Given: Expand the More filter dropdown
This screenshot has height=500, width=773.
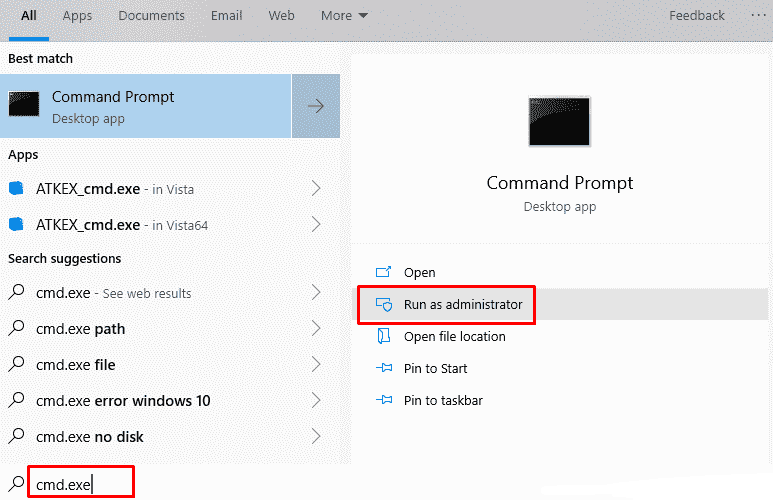Looking at the screenshot, I should coord(344,16).
